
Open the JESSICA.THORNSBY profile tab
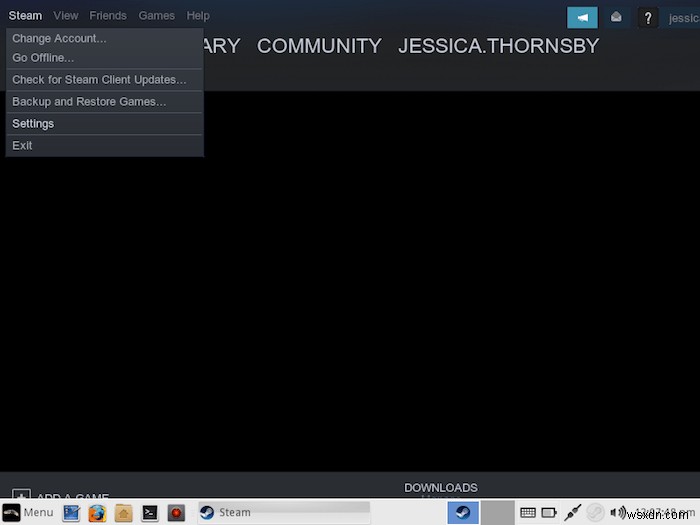click(498, 46)
